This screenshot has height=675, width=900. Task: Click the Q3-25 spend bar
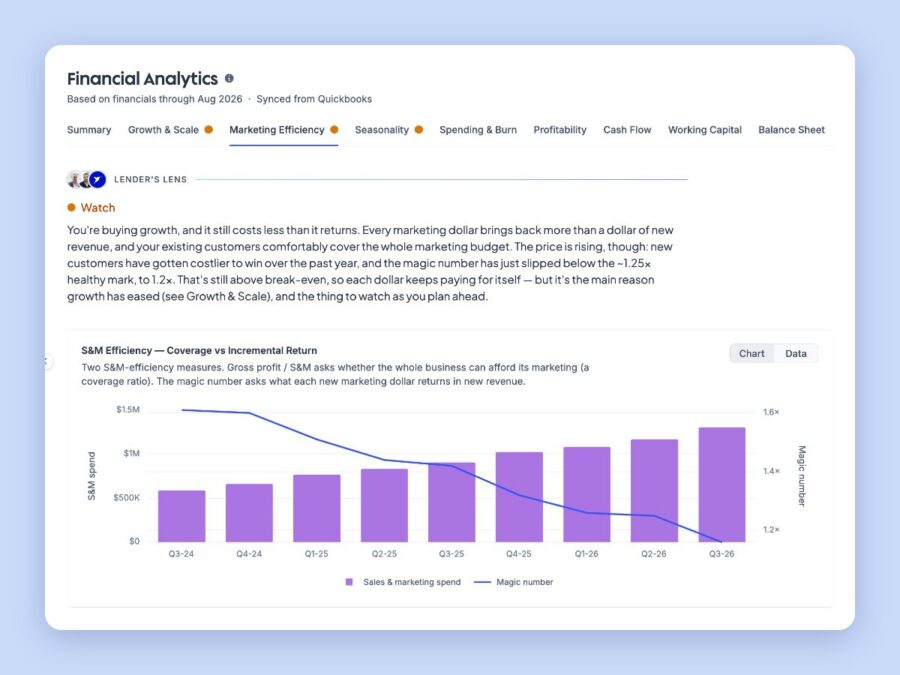(452, 502)
